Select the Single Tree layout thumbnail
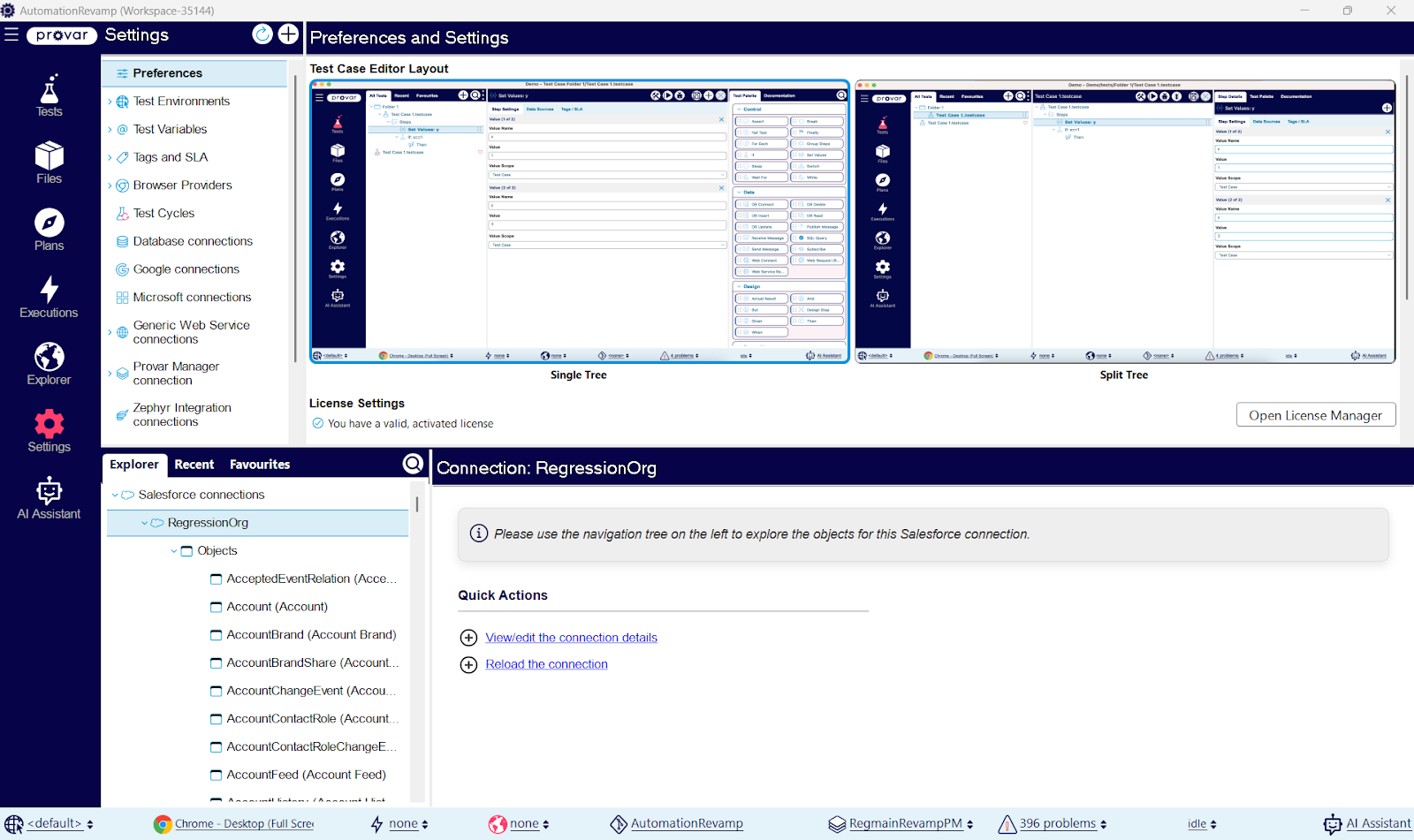 tap(579, 222)
